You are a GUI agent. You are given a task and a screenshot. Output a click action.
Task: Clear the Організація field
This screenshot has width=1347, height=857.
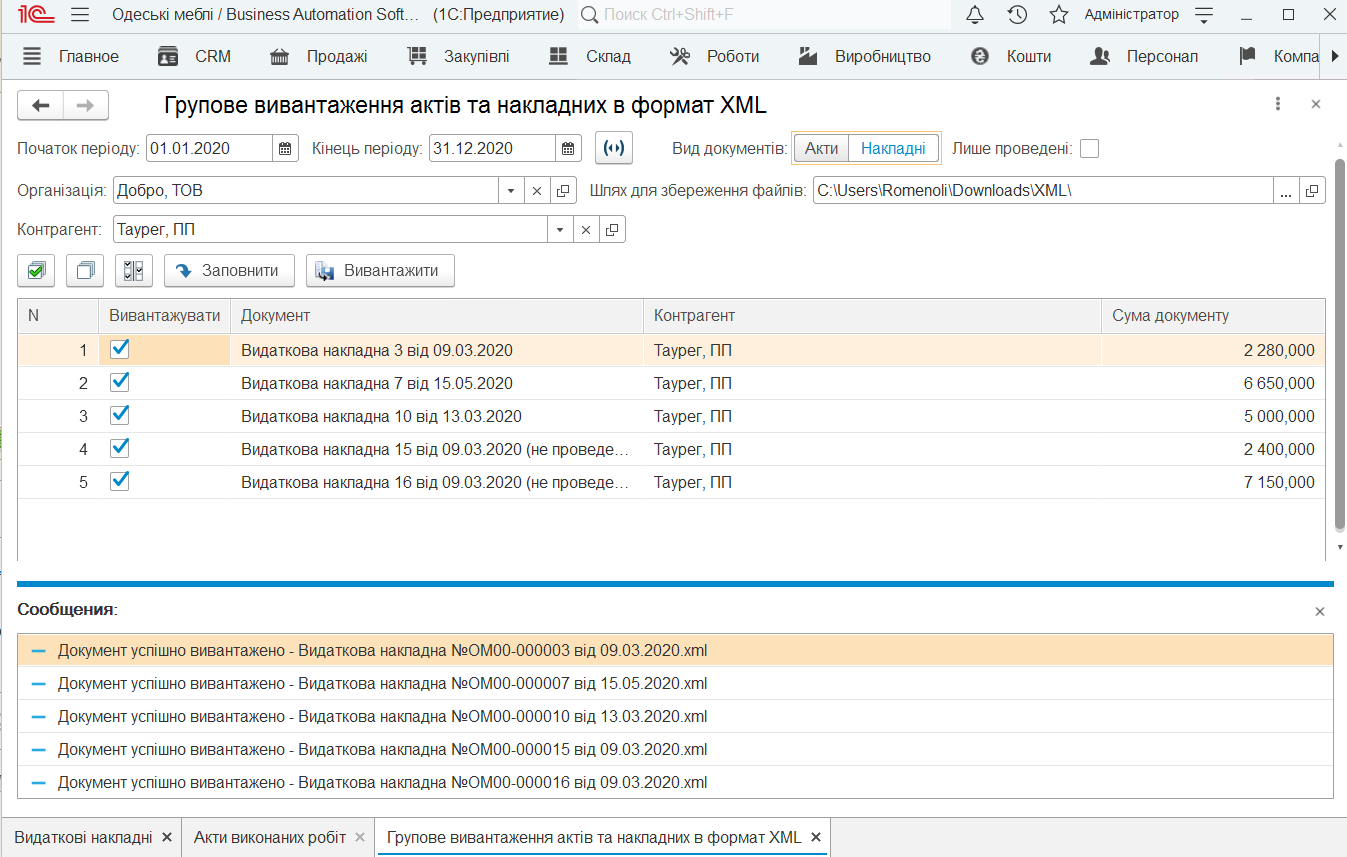pos(536,190)
